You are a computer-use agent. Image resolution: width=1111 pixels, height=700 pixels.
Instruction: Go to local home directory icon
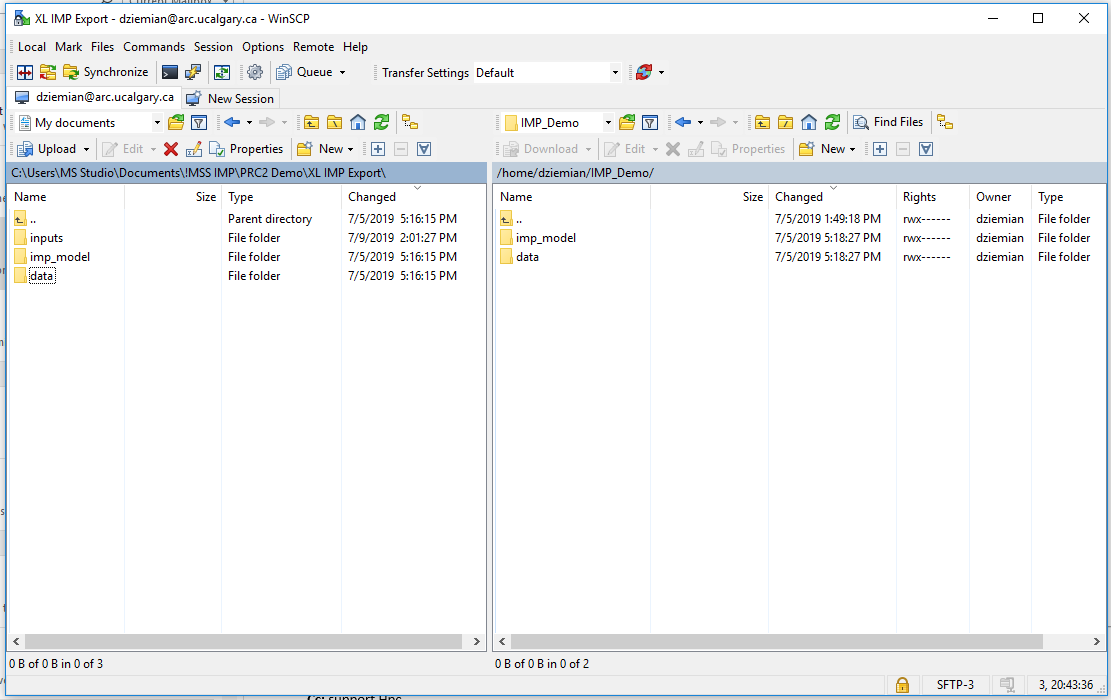click(x=358, y=123)
